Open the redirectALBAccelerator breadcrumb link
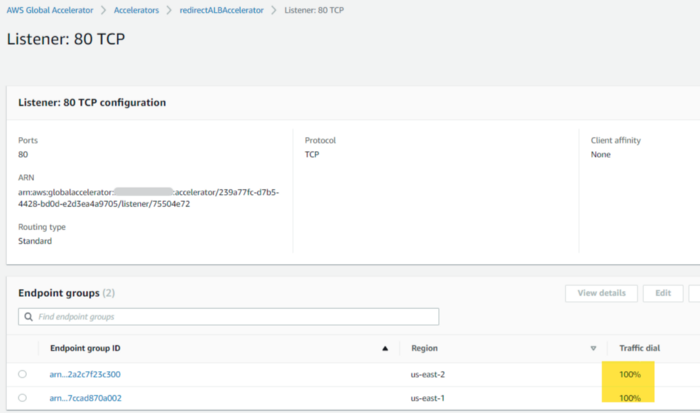Image resolution: width=700 pixels, height=413 pixels. (x=221, y=10)
